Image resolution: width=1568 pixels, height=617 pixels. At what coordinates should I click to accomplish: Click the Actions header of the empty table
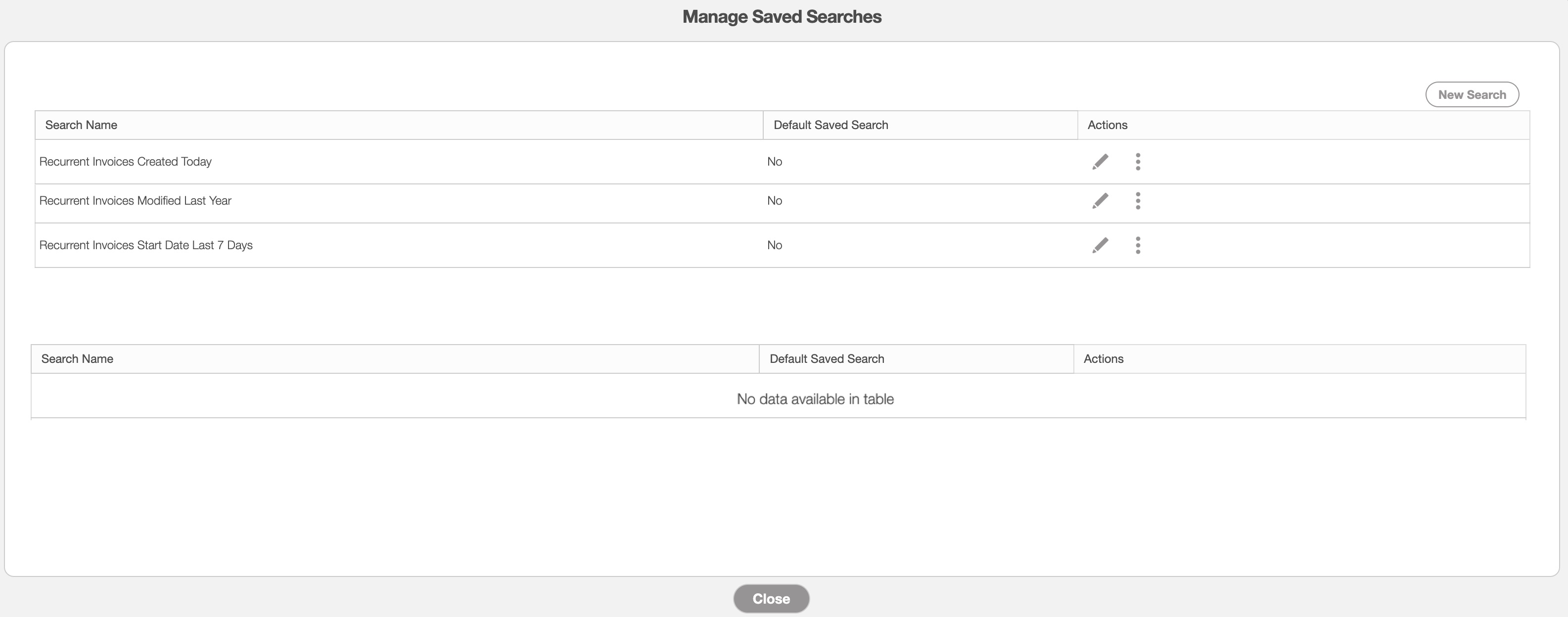1103,359
